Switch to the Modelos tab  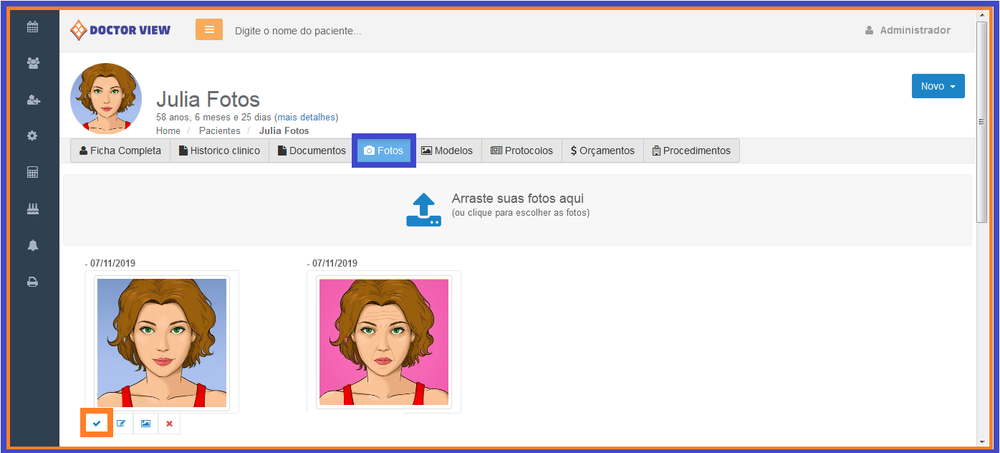point(446,151)
